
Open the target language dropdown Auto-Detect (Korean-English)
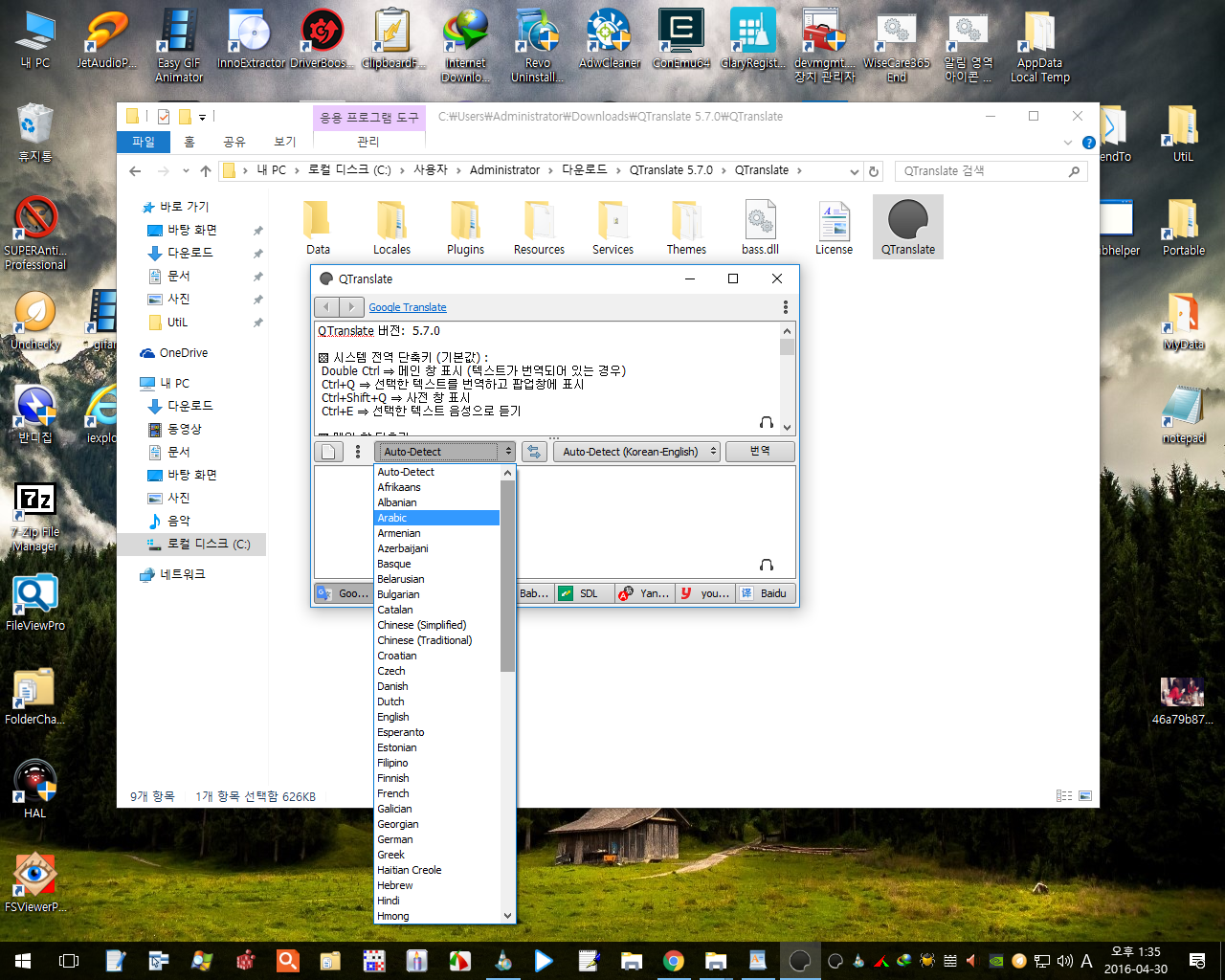pos(637,452)
